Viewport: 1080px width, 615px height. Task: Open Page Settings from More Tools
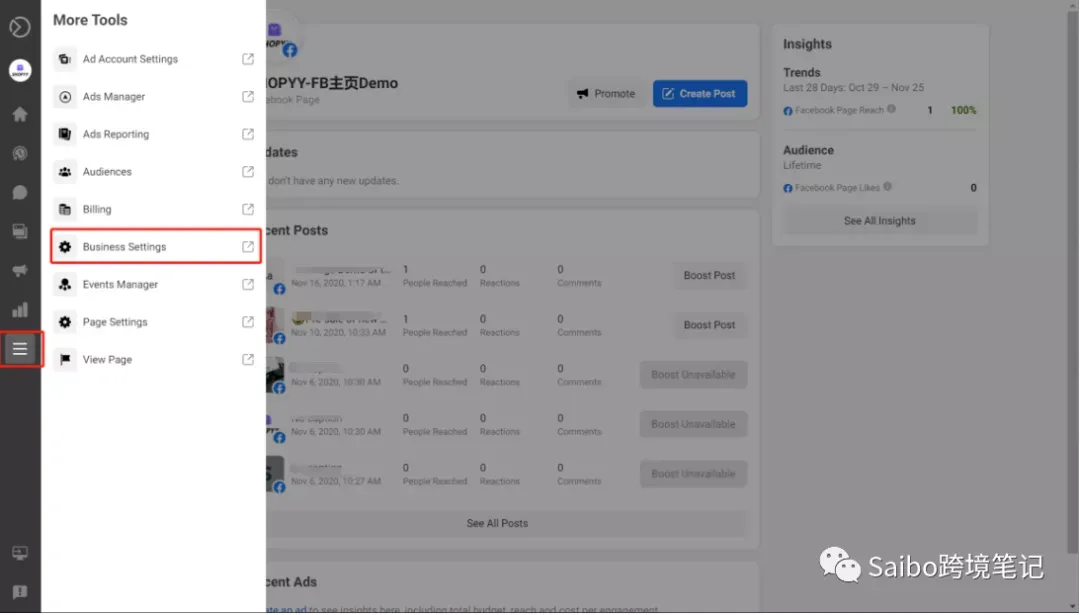[156, 322]
